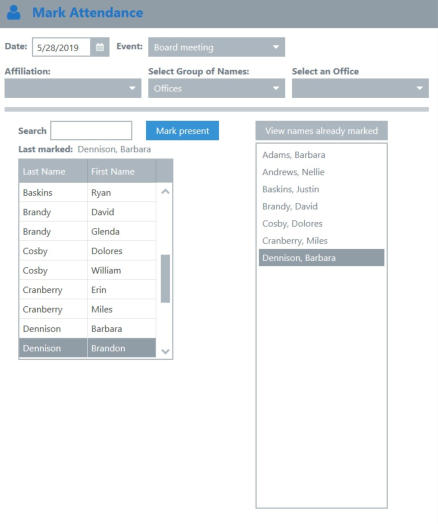
Task: Expand the Affiliation dropdown
Action: [73, 88]
